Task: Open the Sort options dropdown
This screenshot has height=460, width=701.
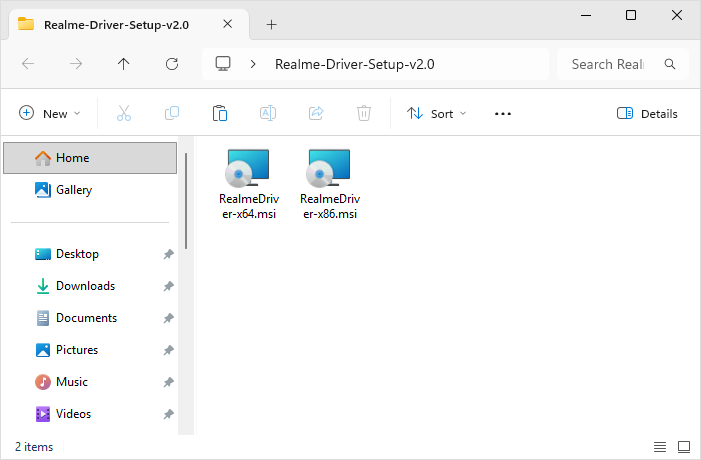Action: pyautogui.click(x=436, y=114)
